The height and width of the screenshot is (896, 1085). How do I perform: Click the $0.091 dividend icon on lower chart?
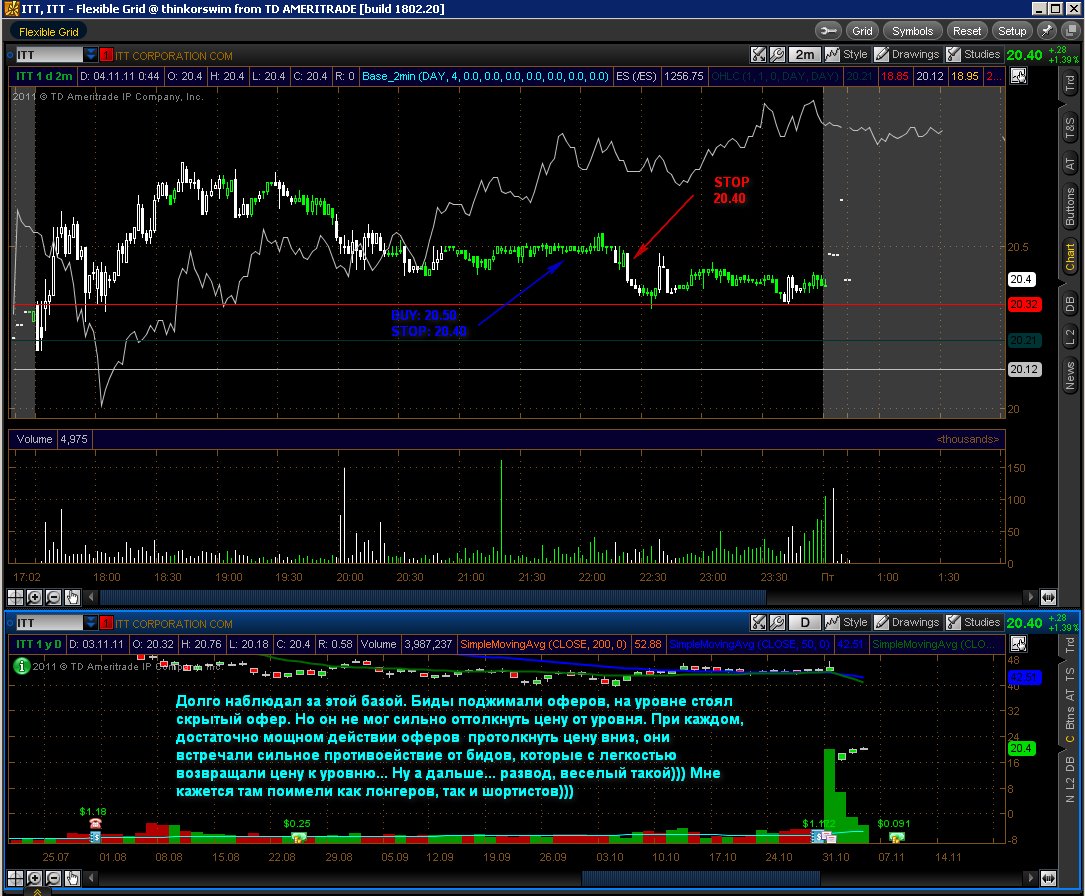click(896, 837)
